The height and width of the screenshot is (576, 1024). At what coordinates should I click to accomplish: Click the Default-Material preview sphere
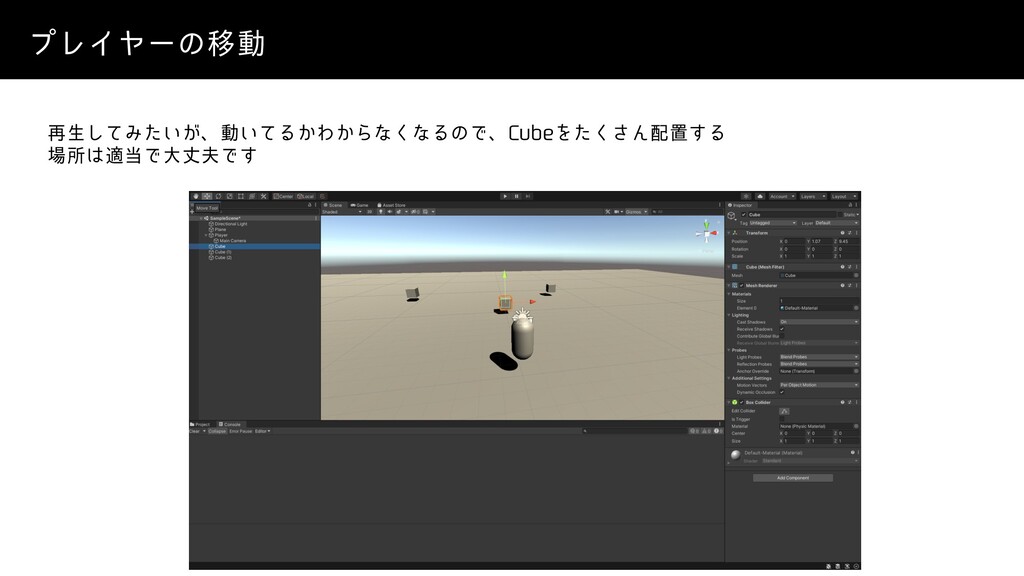(x=736, y=455)
